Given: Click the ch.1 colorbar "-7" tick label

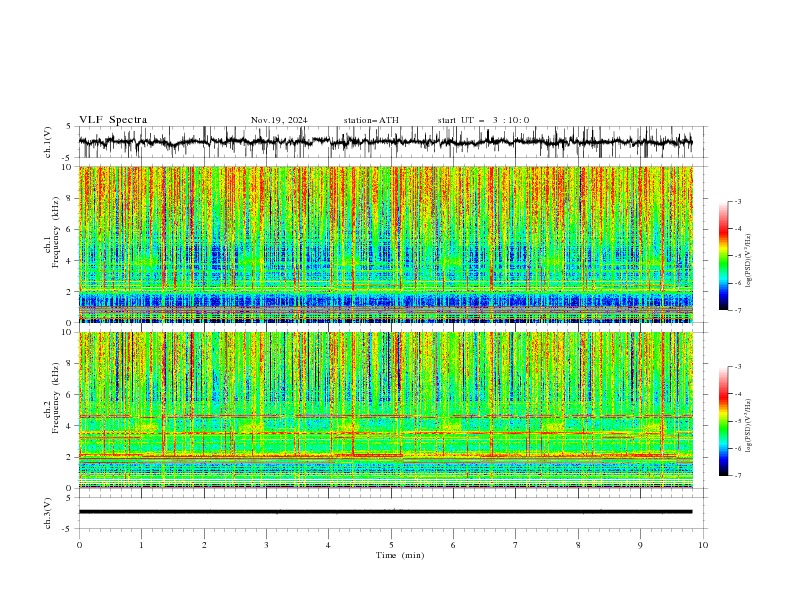Looking at the screenshot, I should [x=738, y=310].
